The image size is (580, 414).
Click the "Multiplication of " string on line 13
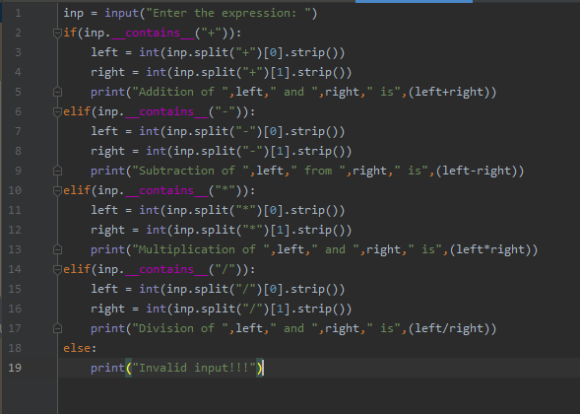click(x=201, y=250)
